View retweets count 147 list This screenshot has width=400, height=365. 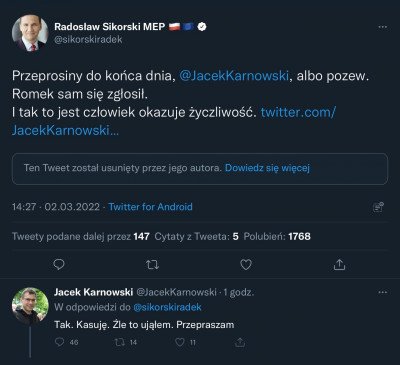[81, 236]
